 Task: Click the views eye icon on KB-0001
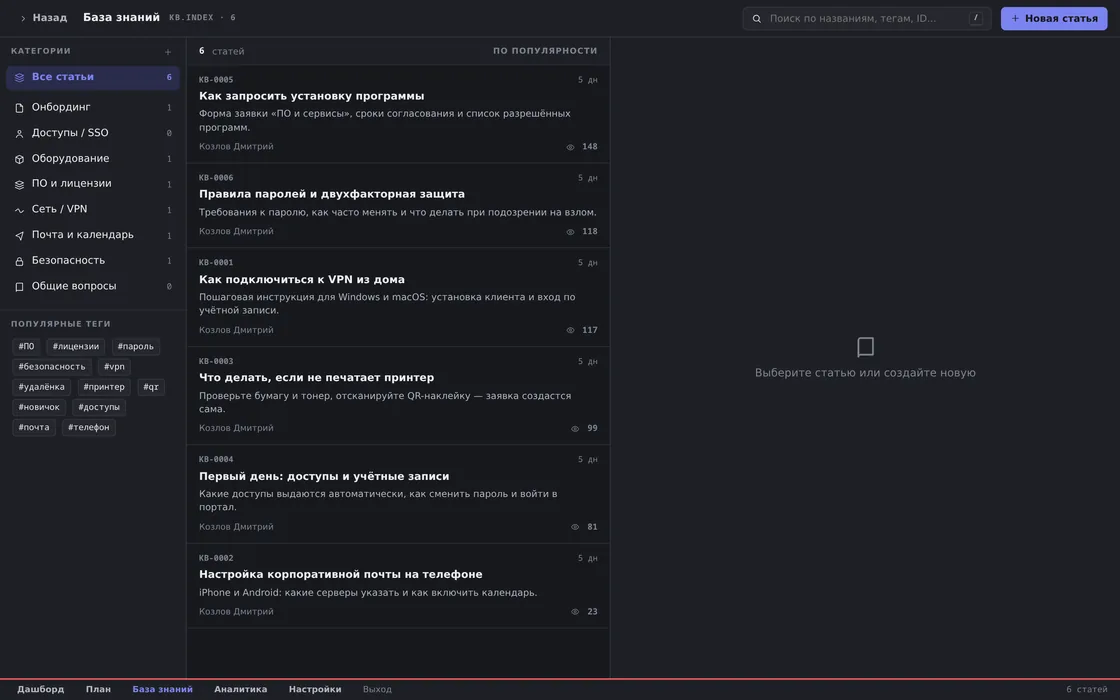(570, 331)
